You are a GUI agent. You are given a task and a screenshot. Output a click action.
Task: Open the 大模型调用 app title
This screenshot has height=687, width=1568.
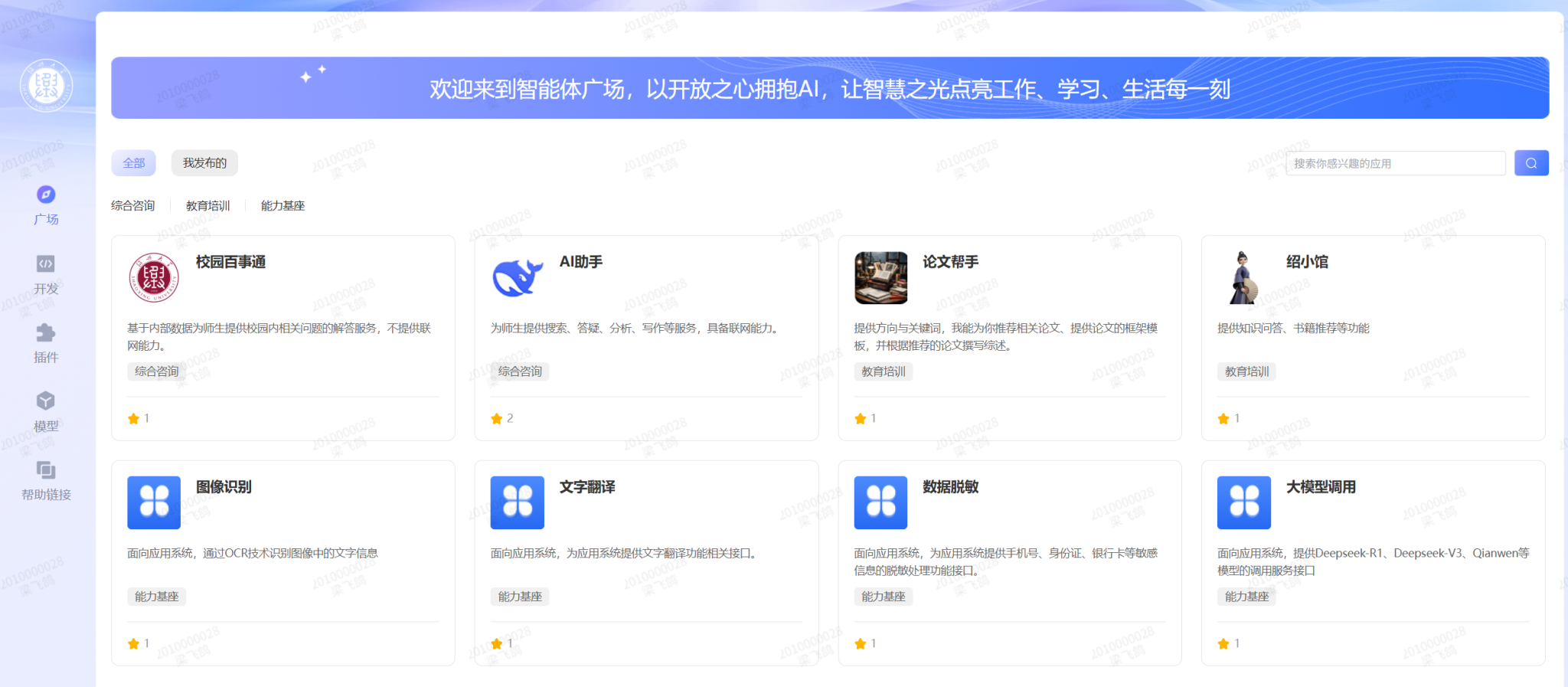1321,487
